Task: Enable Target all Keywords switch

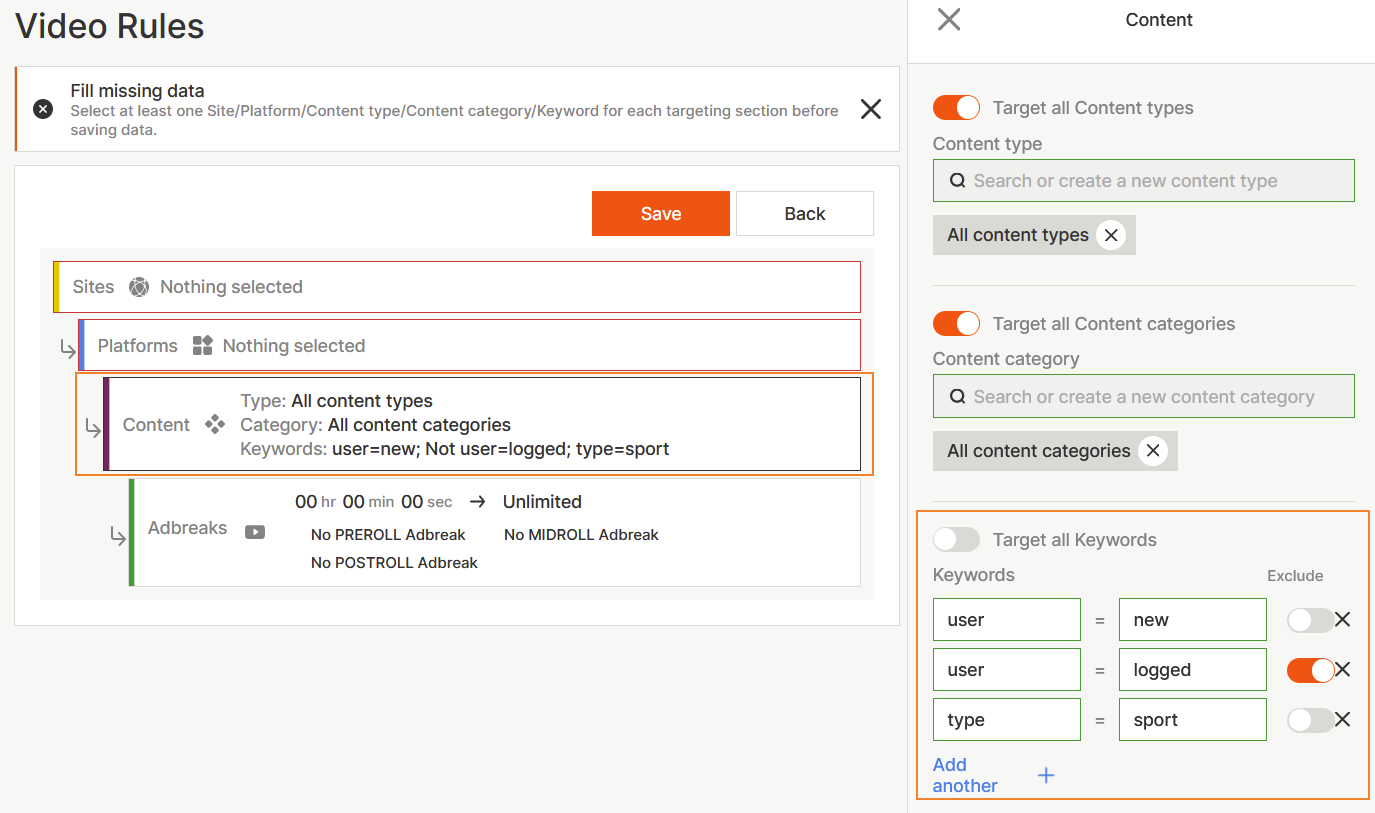Action: 956,540
